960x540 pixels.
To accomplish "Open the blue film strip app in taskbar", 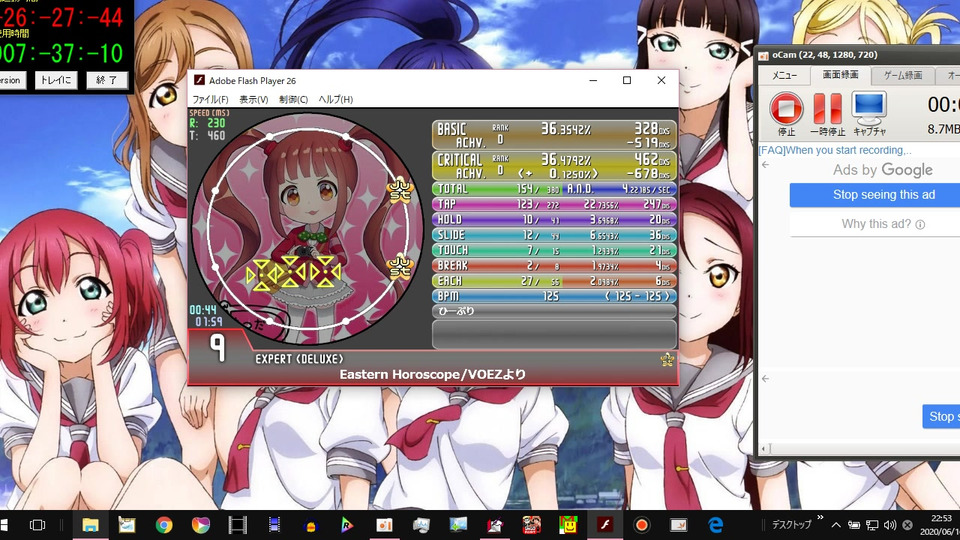I will click(x=274, y=525).
